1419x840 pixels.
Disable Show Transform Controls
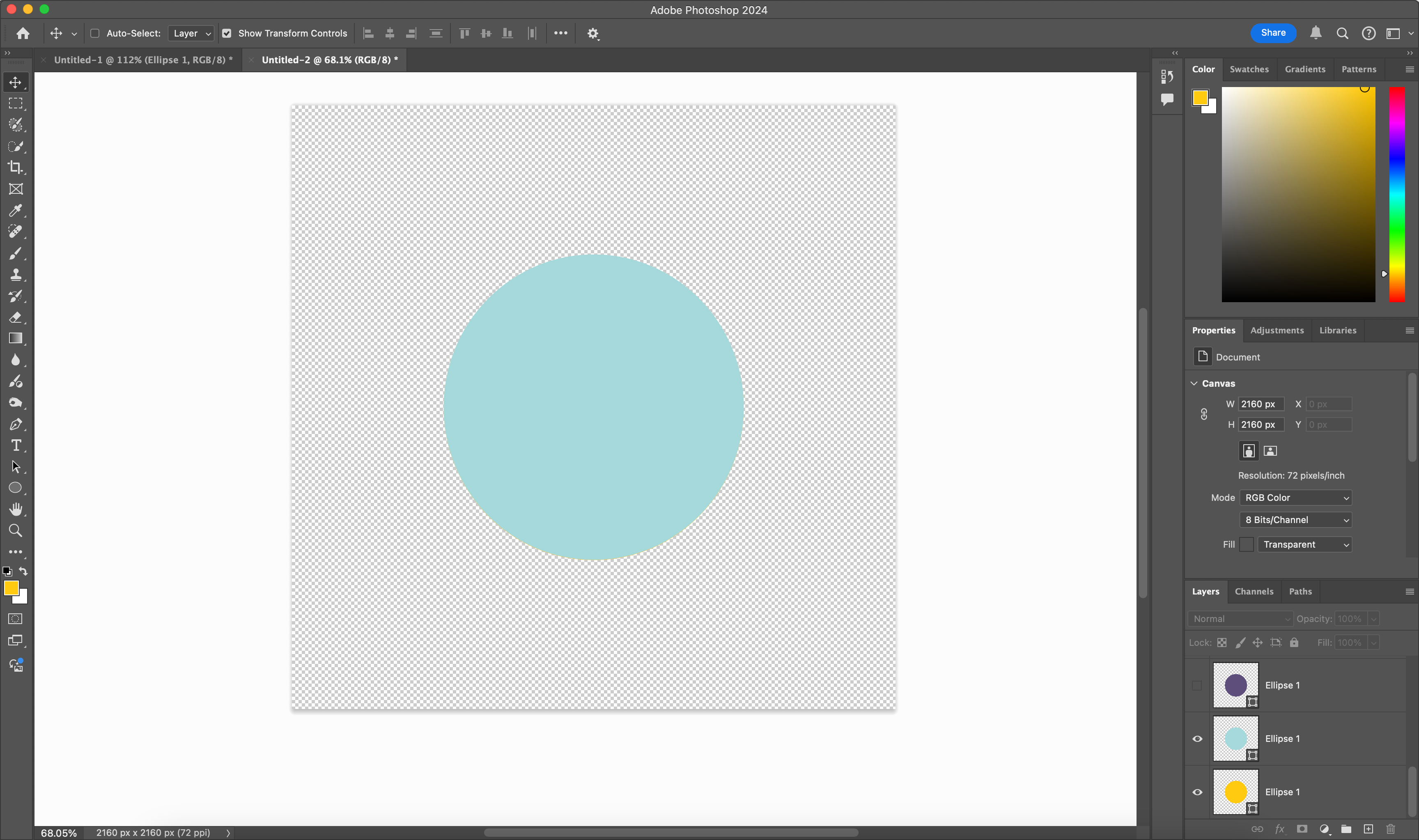pos(227,33)
